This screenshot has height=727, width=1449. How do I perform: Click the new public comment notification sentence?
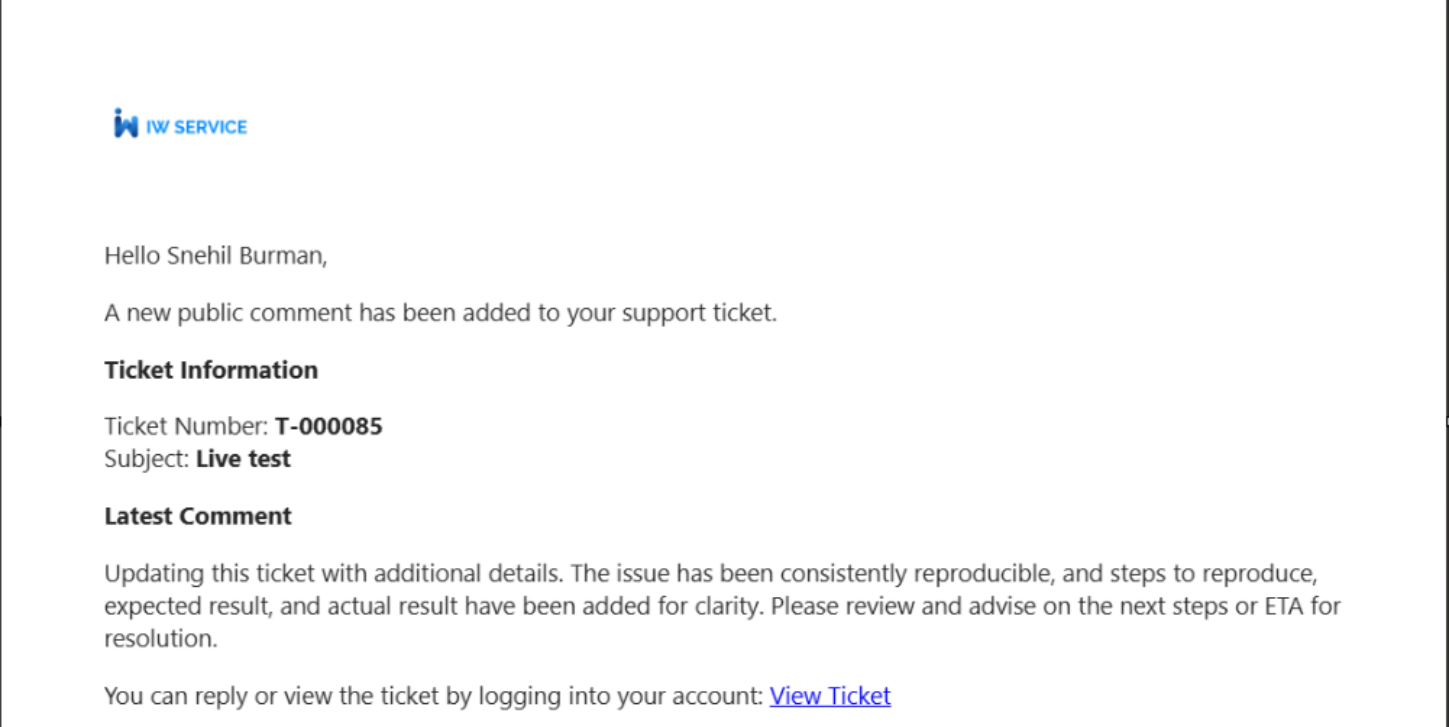click(x=440, y=313)
